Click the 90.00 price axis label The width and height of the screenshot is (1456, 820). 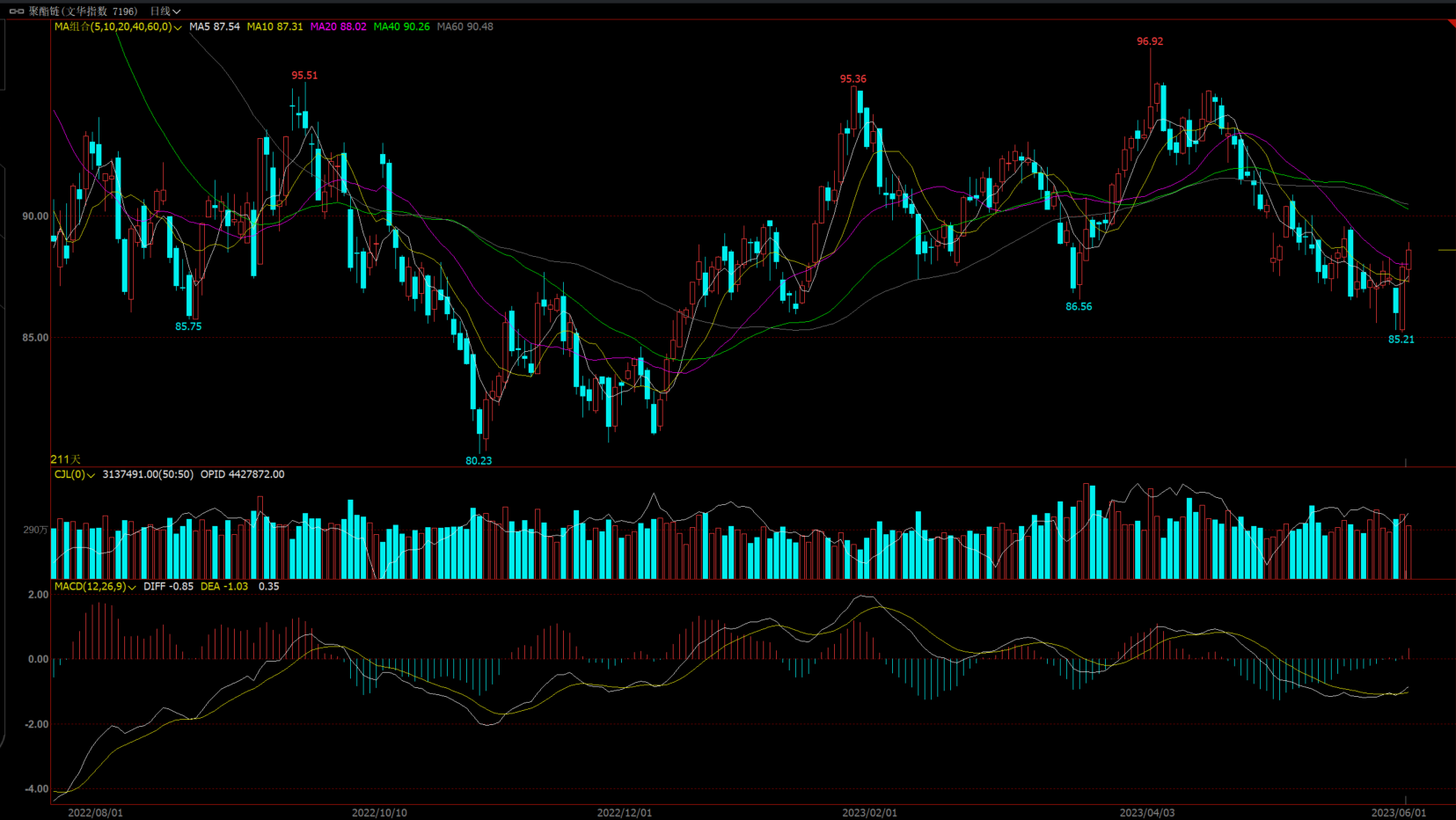(35, 216)
